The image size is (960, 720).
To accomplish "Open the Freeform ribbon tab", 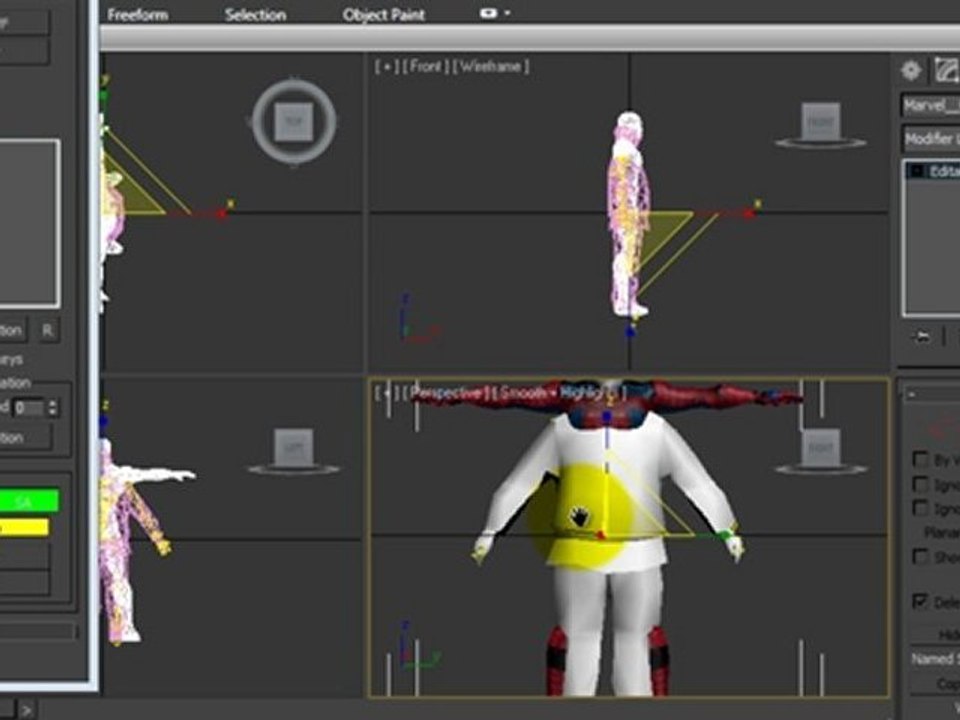I will click(x=138, y=14).
